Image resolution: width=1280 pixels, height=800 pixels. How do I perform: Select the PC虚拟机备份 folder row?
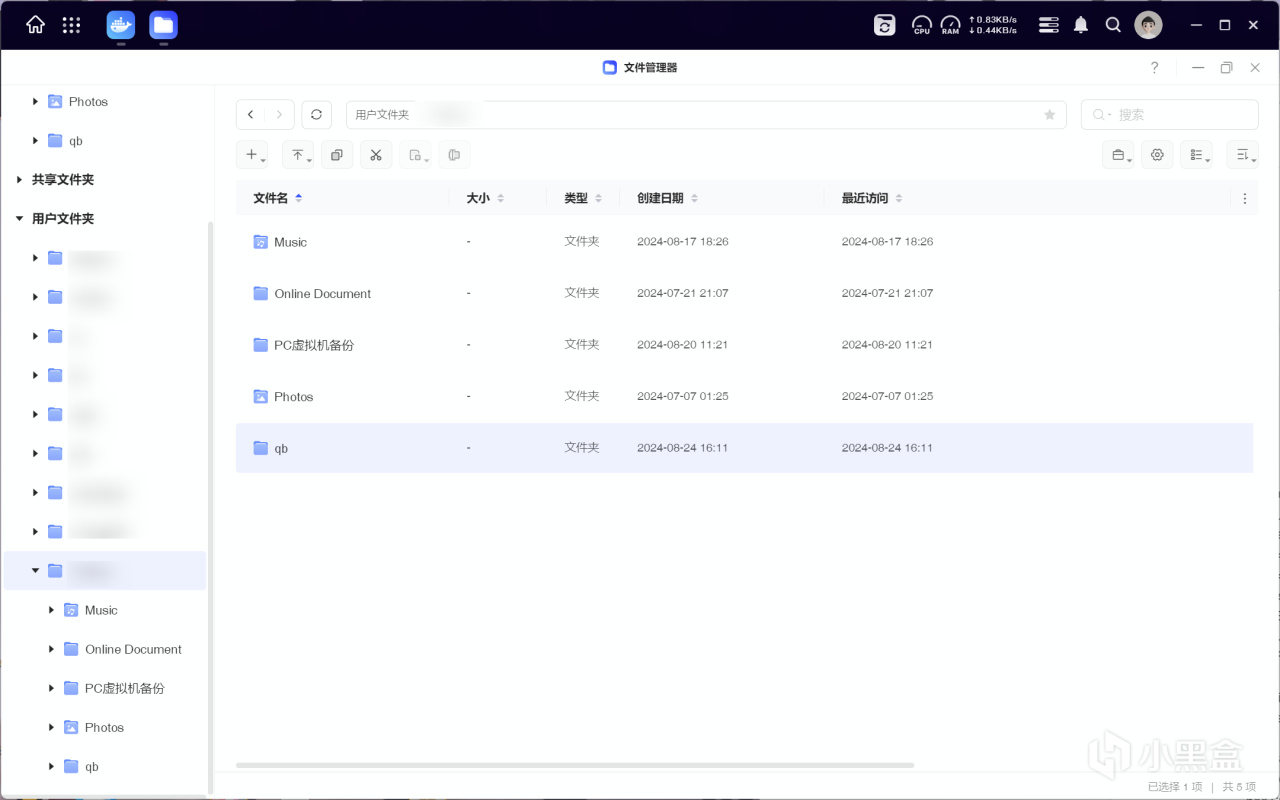314,345
